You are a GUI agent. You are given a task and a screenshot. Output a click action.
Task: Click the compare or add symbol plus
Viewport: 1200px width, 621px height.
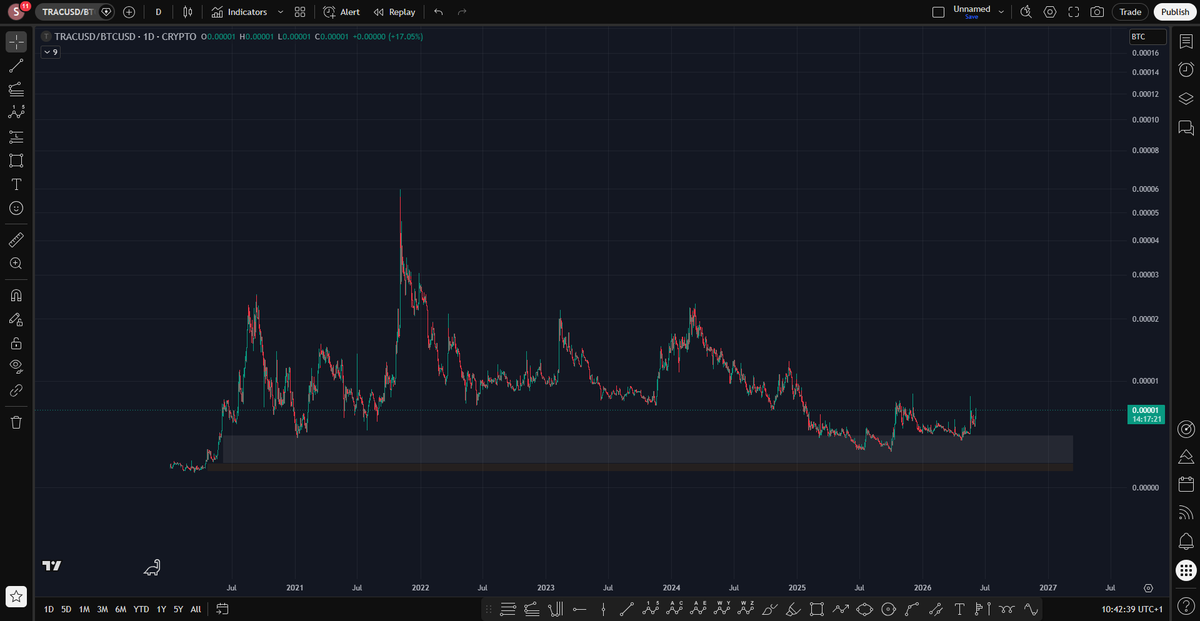[129, 12]
